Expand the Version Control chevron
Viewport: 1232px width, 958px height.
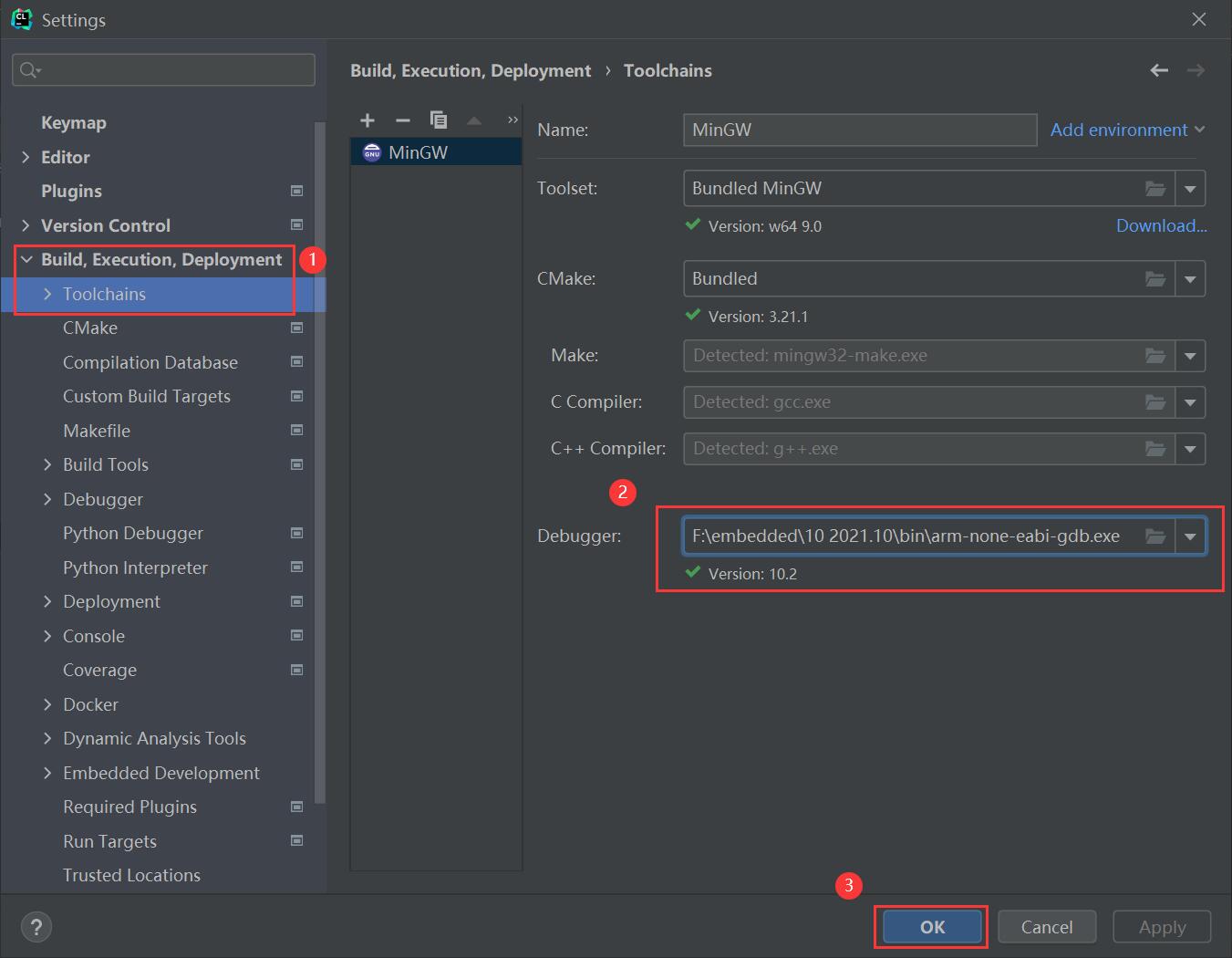[x=26, y=225]
